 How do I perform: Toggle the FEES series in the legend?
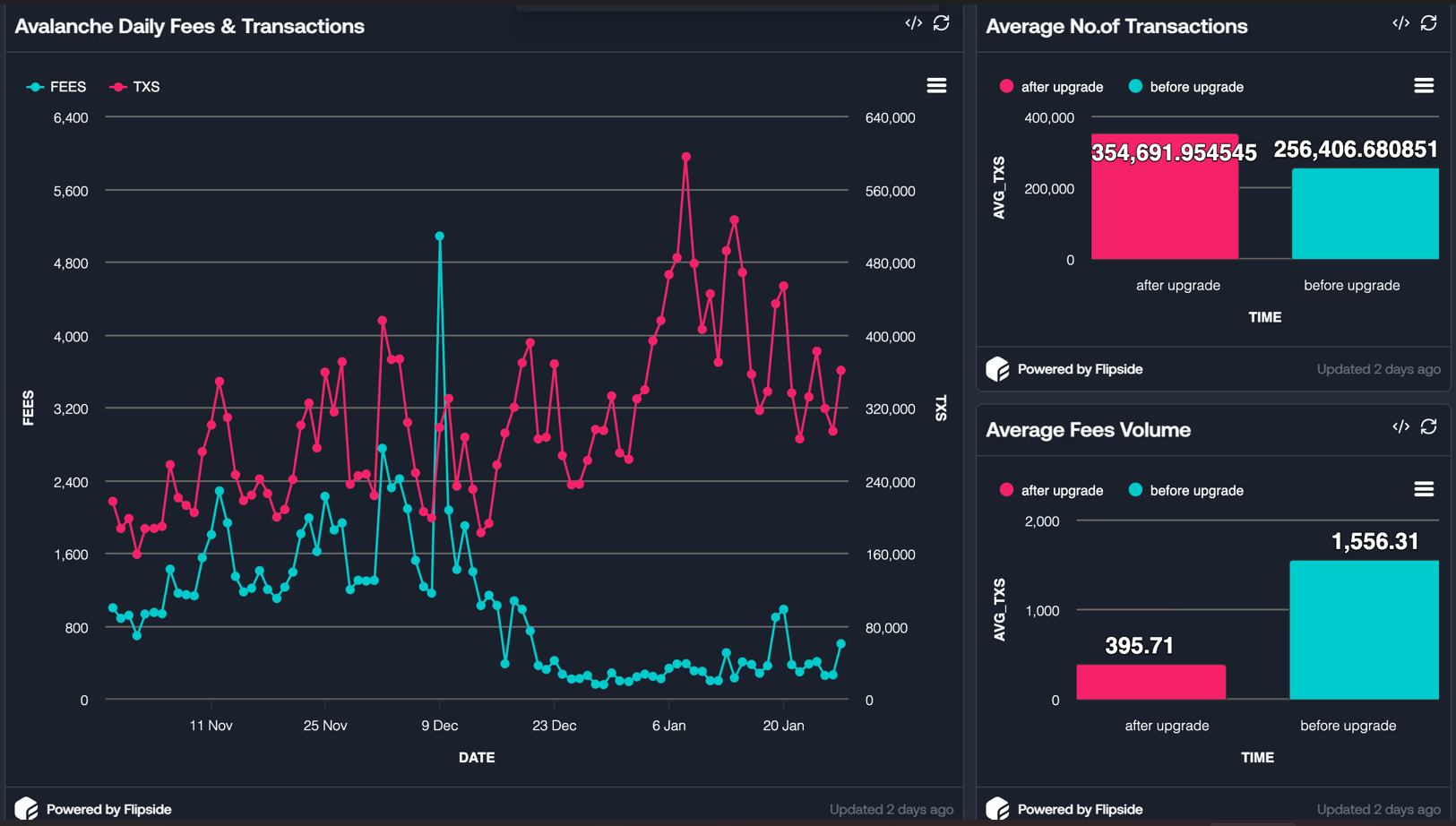(57, 87)
